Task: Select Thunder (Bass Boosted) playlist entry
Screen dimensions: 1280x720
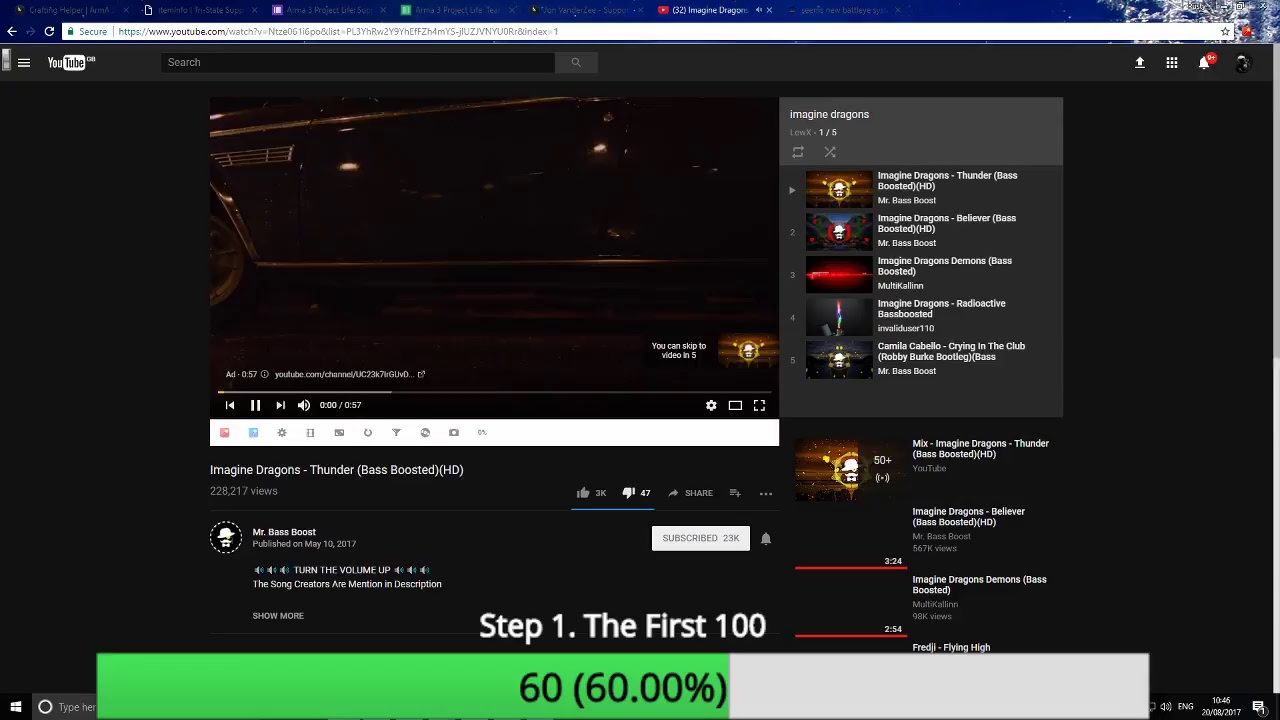Action: tap(920, 188)
